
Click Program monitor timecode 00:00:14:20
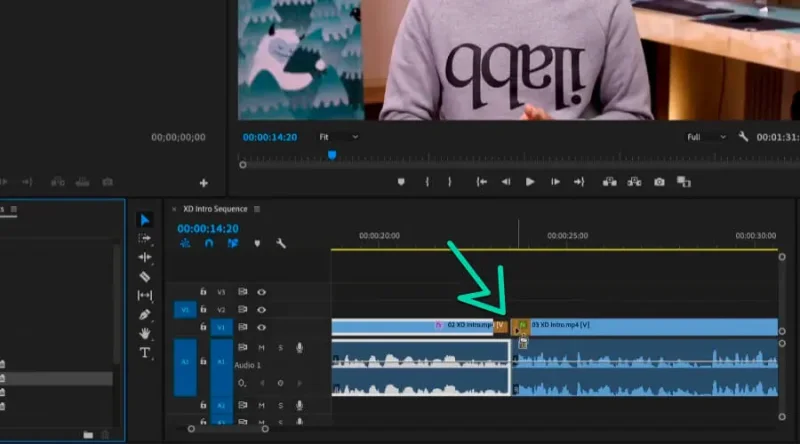(x=270, y=137)
